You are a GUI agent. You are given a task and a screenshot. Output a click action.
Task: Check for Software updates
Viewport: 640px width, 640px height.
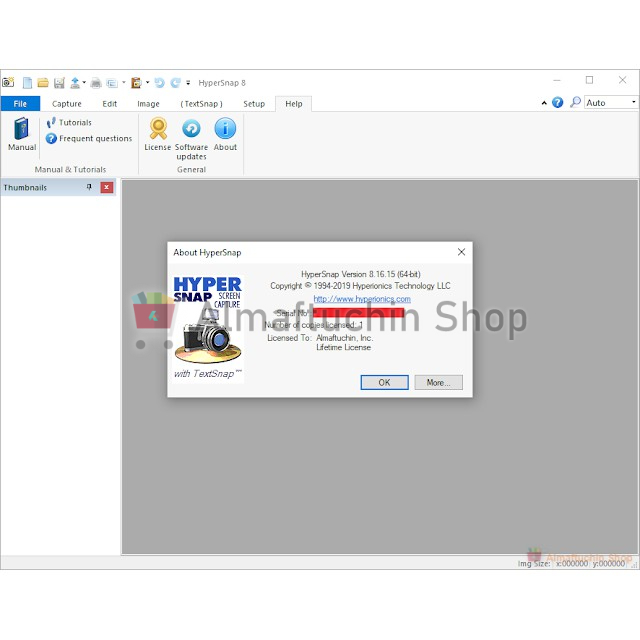tap(191, 138)
